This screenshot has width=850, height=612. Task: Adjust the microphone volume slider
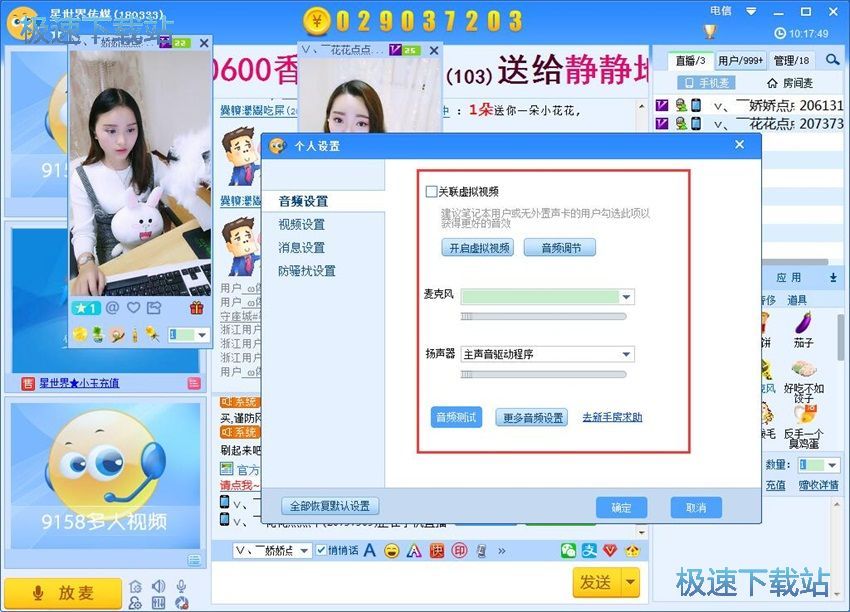coord(543,316)
